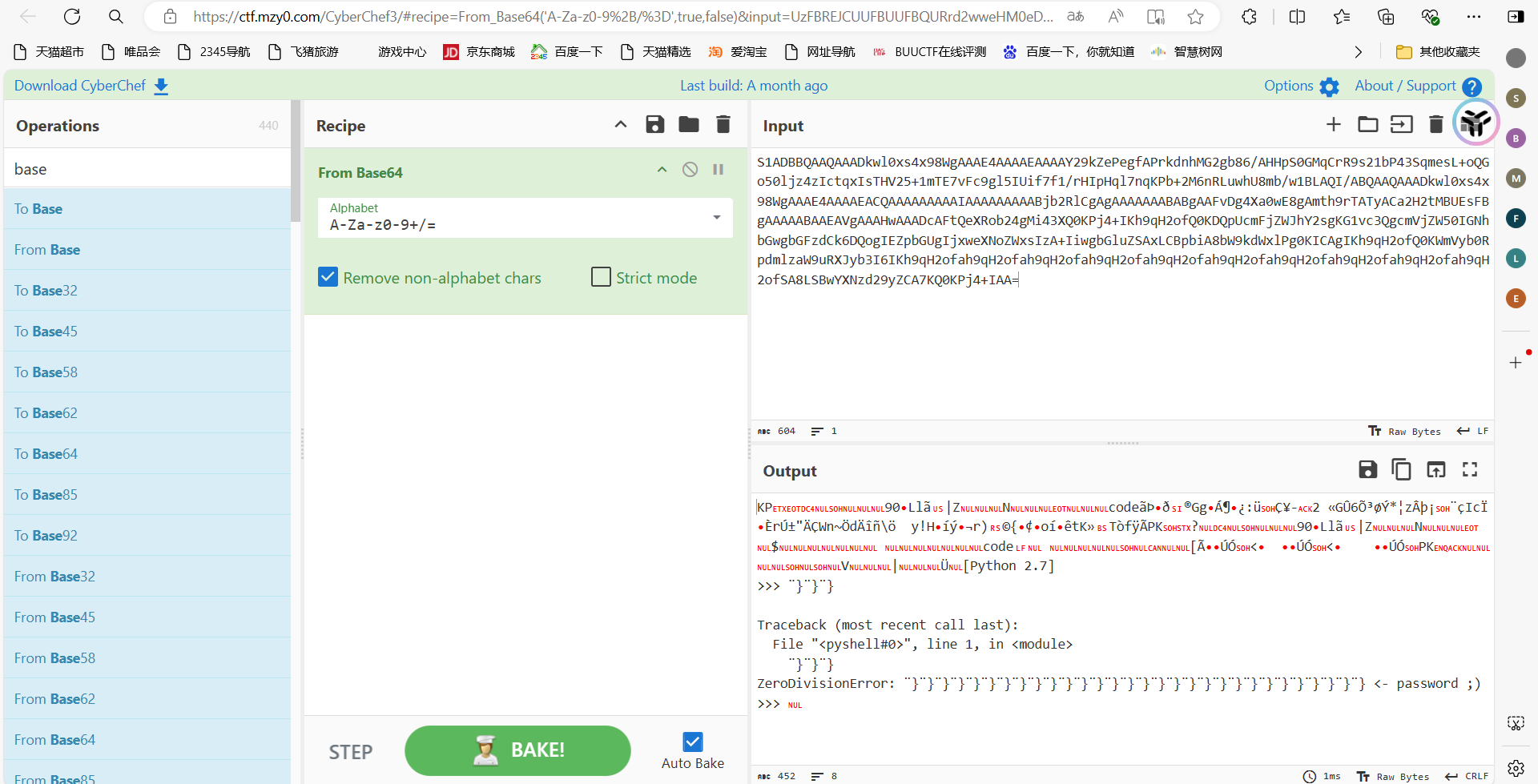Change output CRLF line separator
Viewport: 1538px width, 784px height.
click(x=1467, y=776)
